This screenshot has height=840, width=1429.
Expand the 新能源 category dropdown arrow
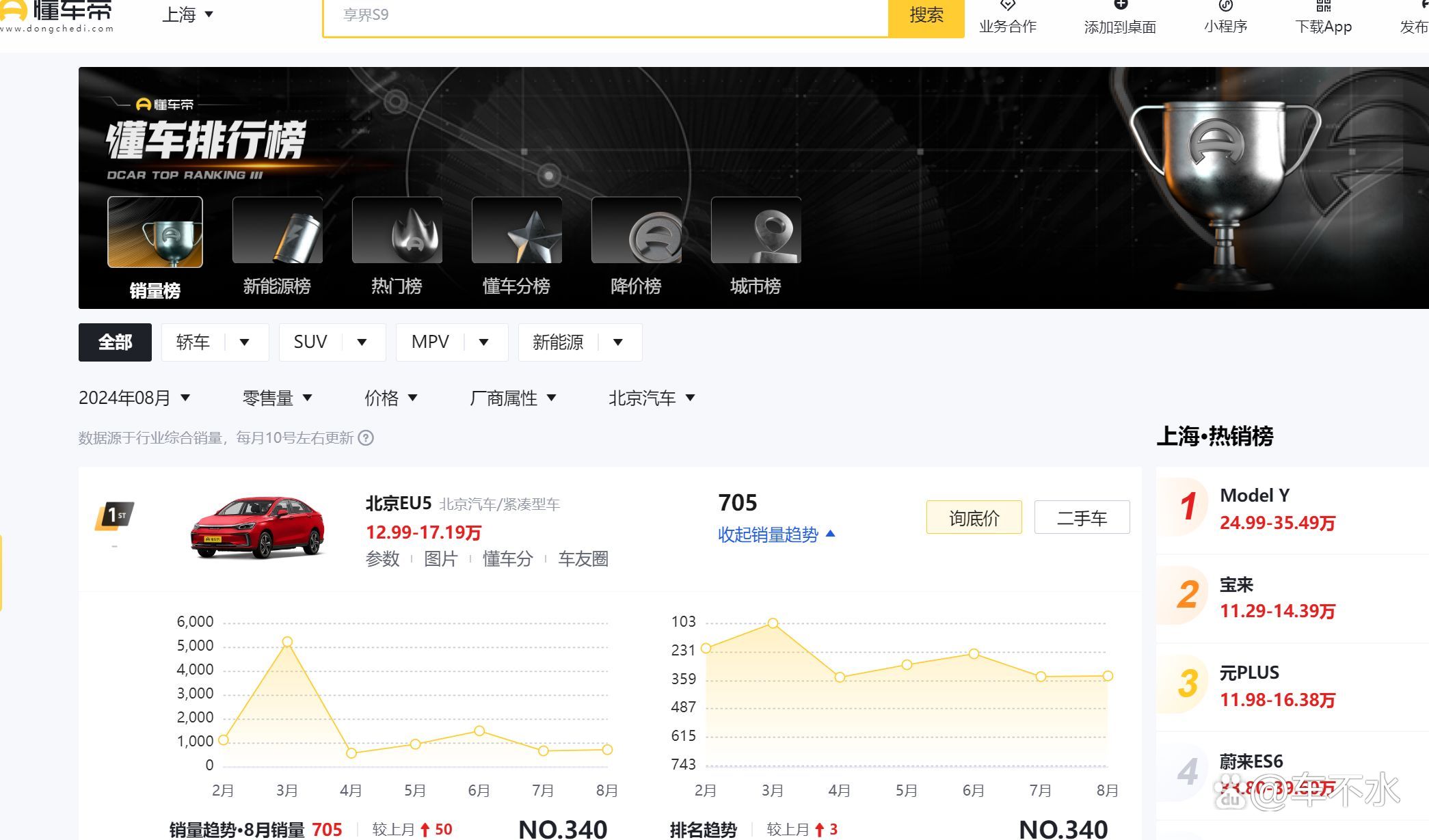point(617,342)
